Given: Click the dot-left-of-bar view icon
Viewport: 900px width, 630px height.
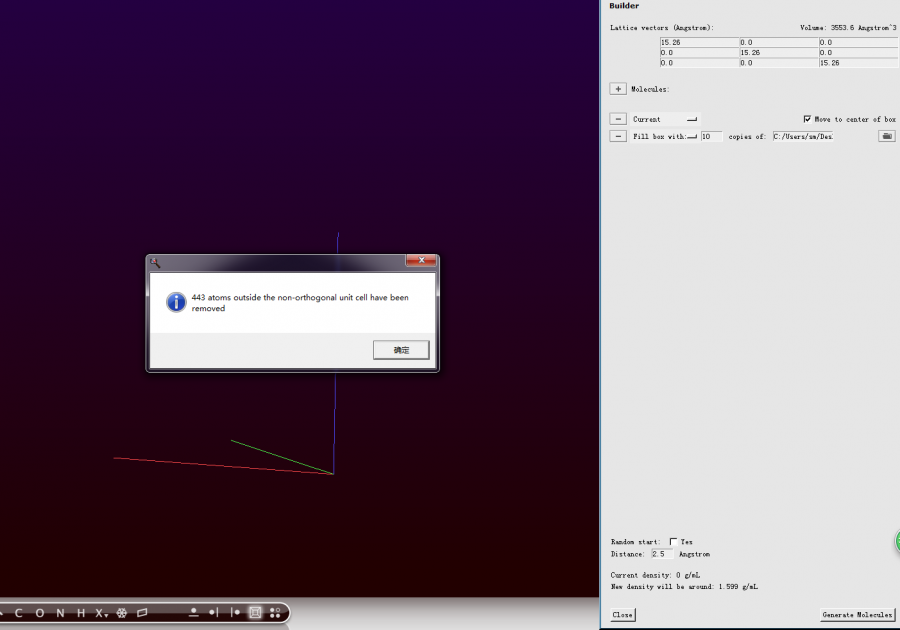Looking at the screenshot, I should click(214, 613).
